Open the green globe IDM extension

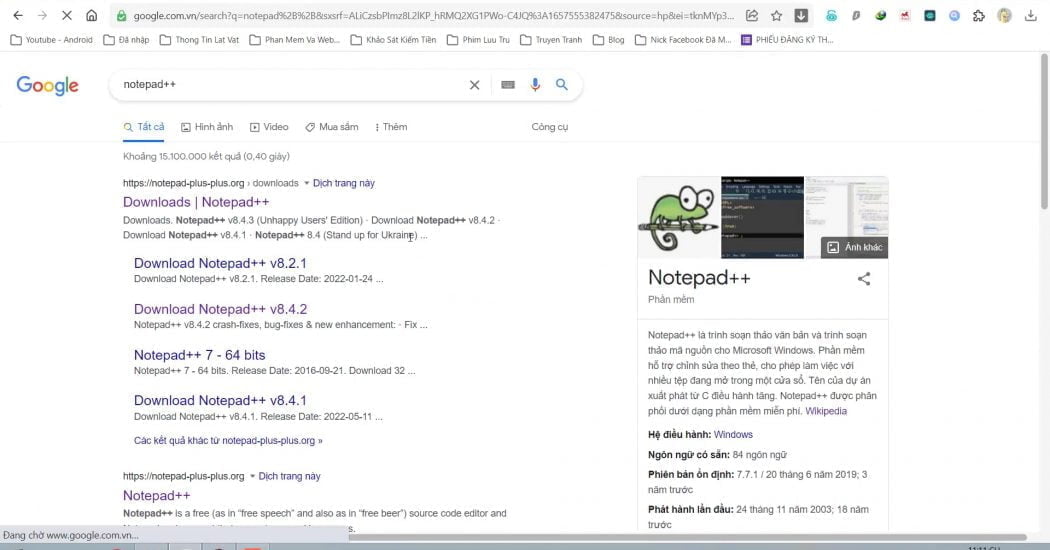881,15
